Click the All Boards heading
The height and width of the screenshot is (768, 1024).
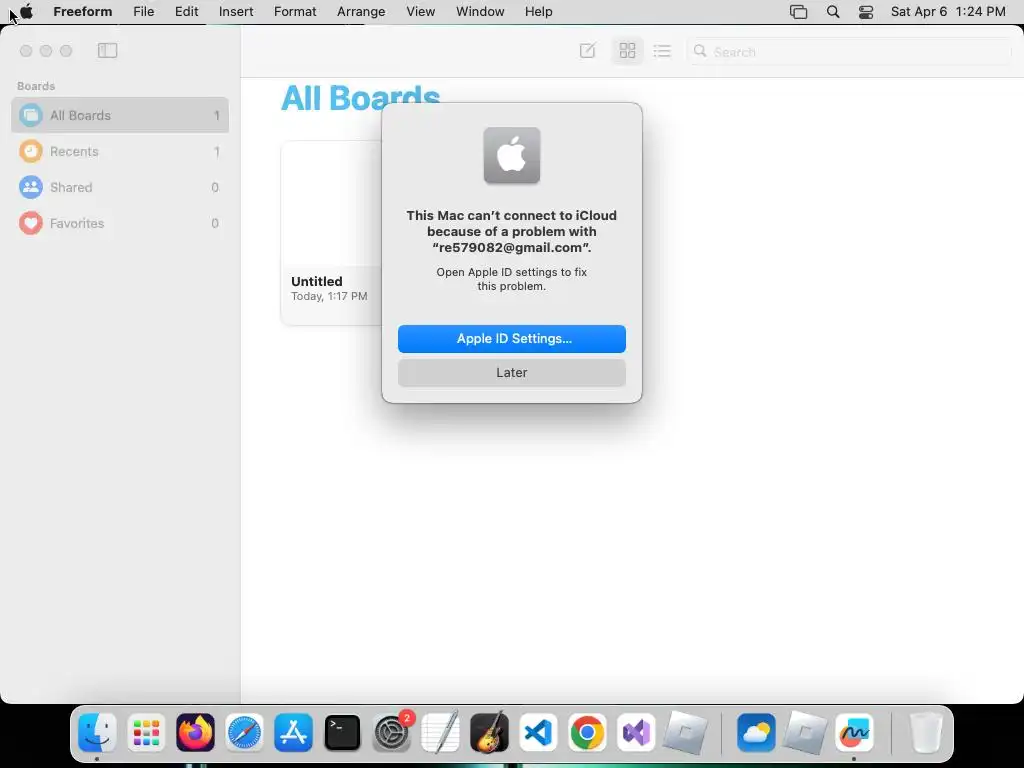tap(360, 98)
